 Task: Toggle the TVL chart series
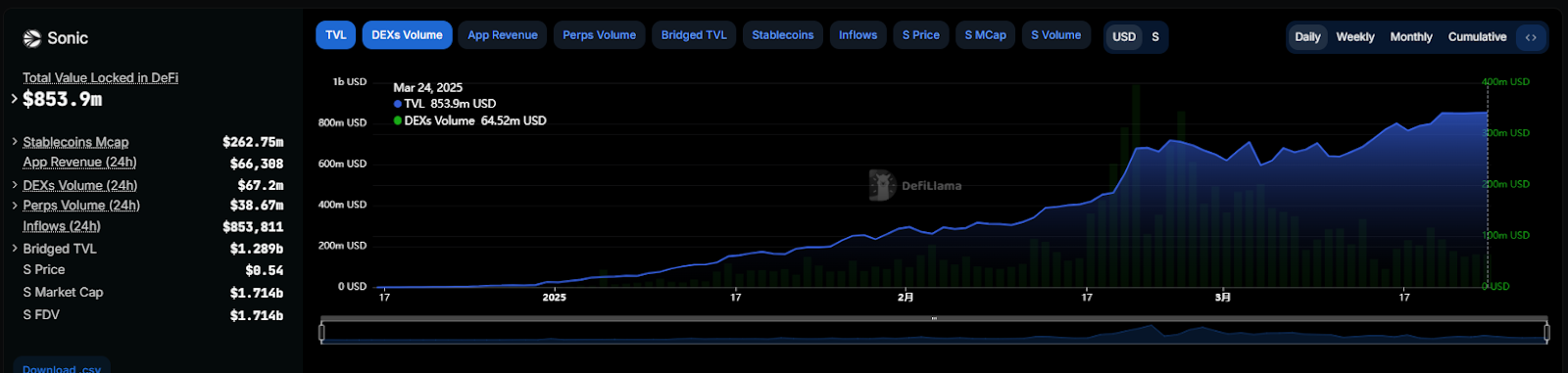(336, 35)
